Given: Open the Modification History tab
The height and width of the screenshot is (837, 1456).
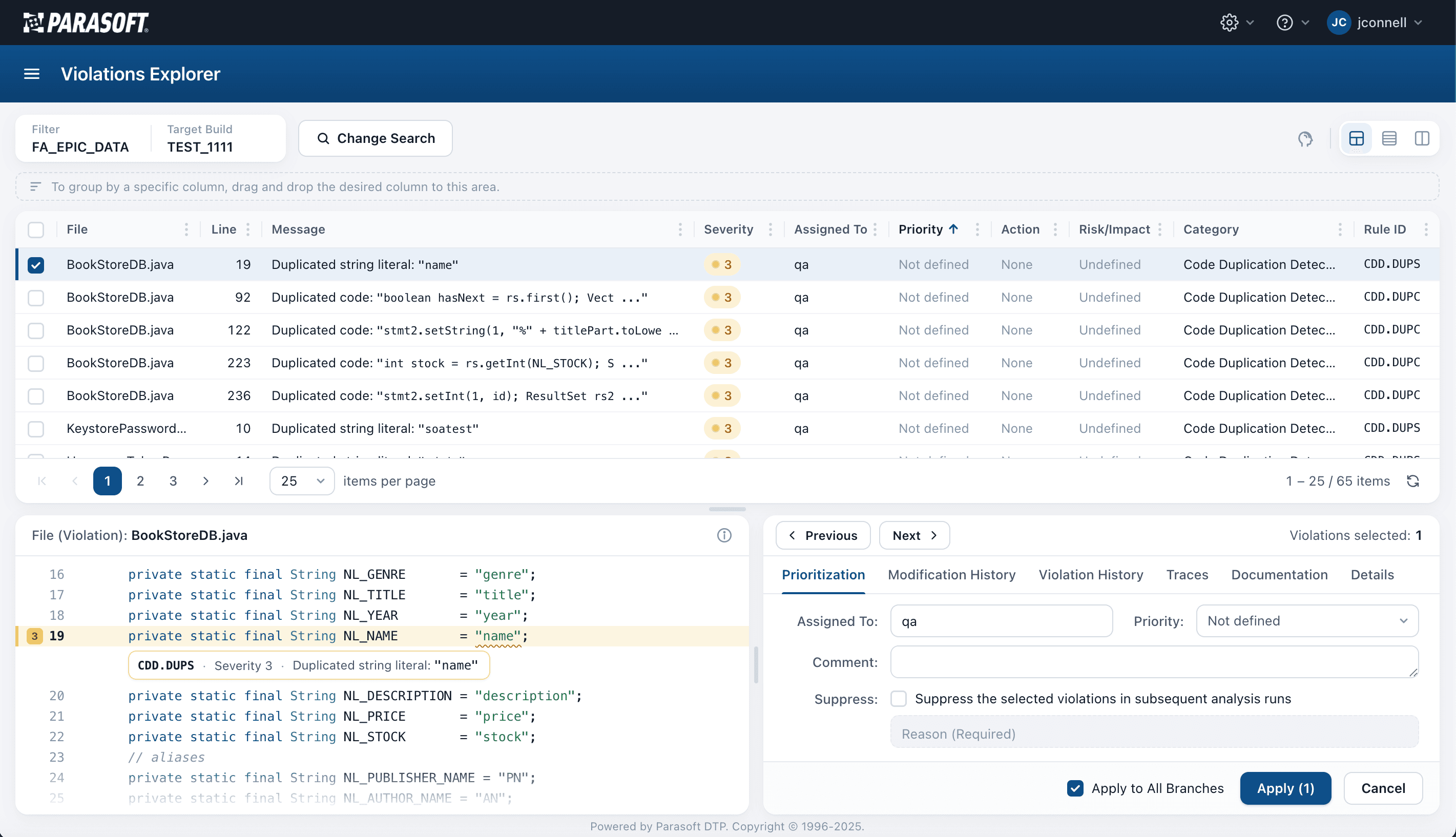Looking at the screenshot, I should 951,575.
